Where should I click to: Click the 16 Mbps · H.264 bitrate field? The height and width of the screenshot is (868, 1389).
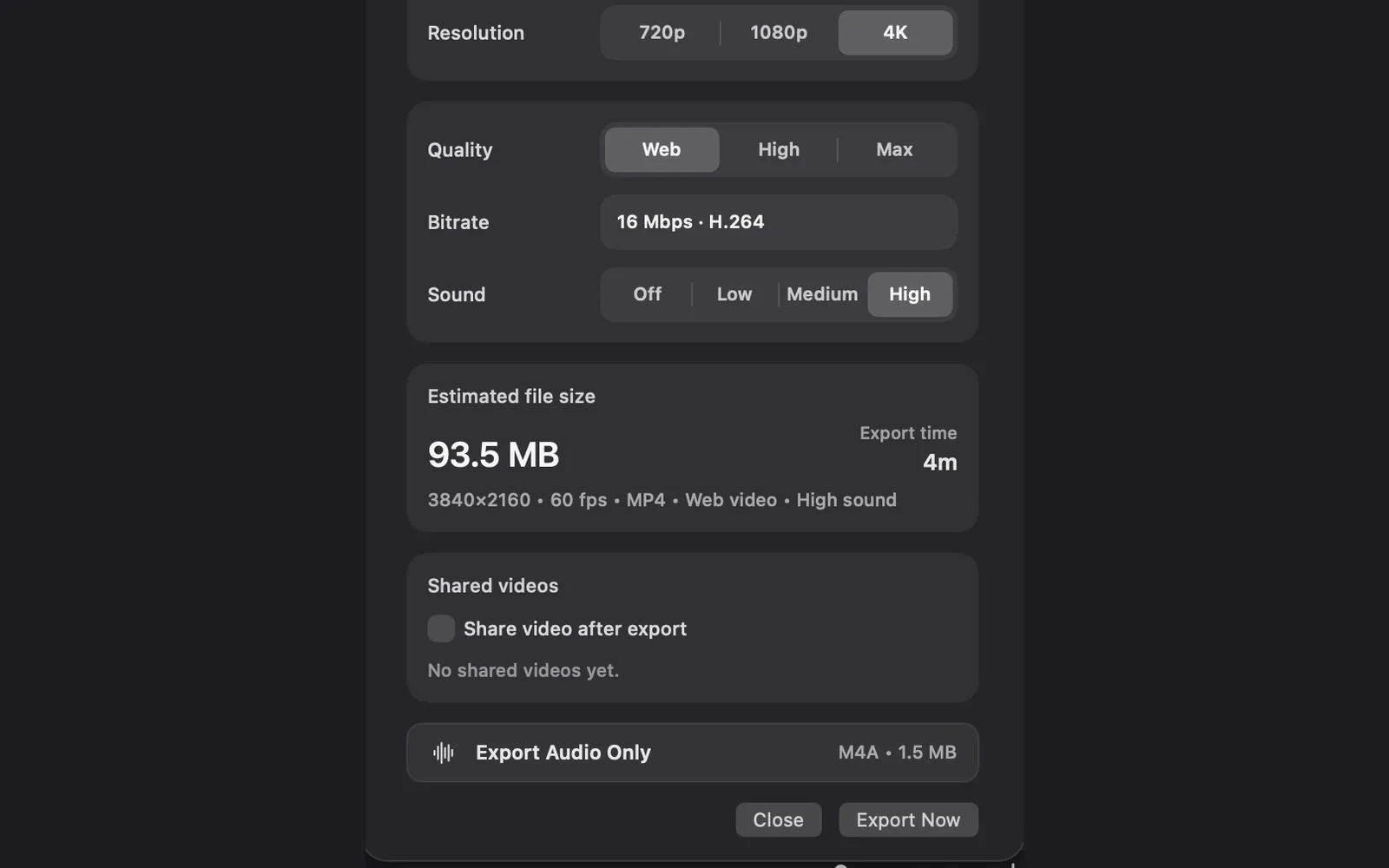[x=779, y=222]
